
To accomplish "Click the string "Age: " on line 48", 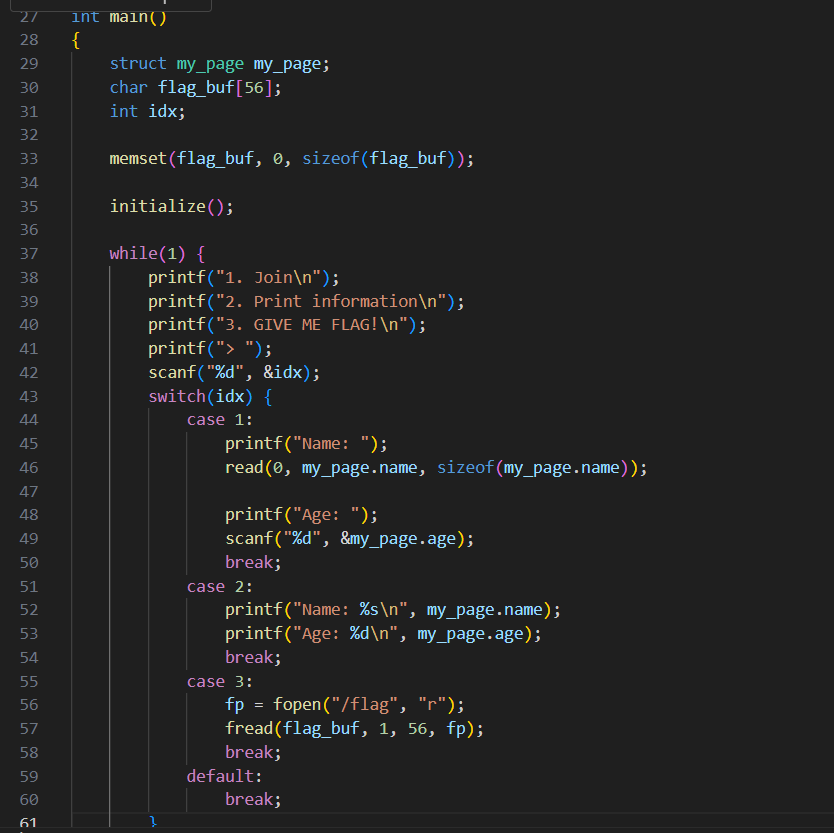I will pos(326,515).
